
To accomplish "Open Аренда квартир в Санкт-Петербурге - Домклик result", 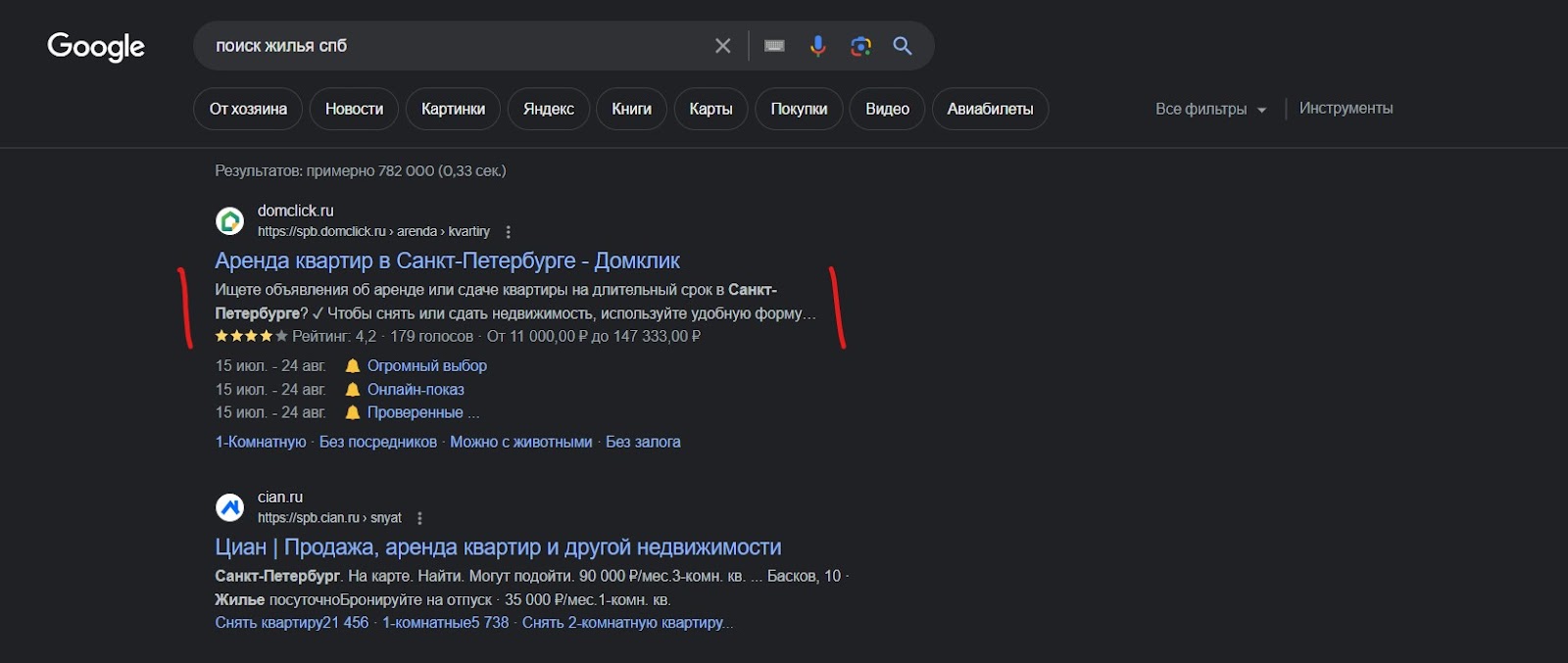I will [x=447, y=260].
